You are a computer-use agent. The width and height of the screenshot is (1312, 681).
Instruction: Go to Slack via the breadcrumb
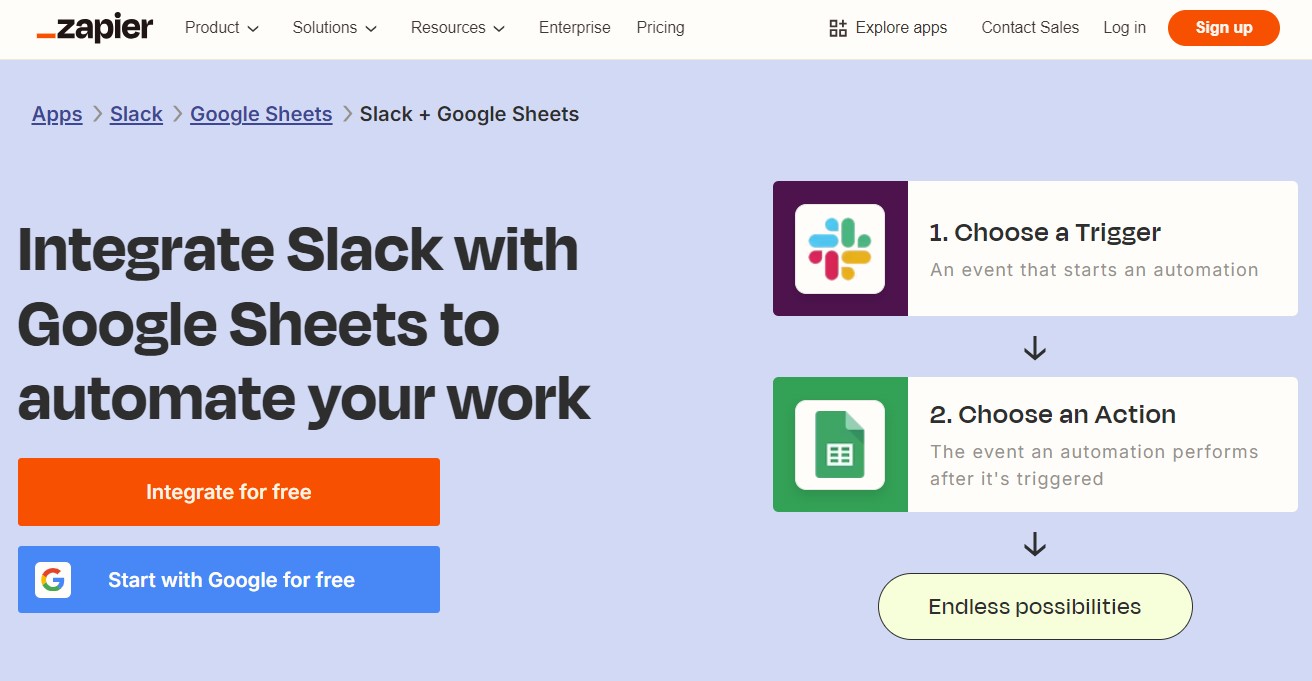coord(136,114)
